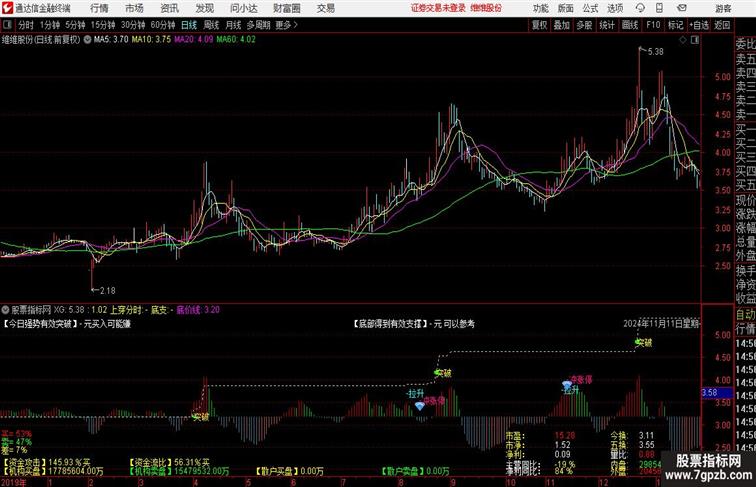Toggle the right panel icon beside diamond
This screenshot has height=487, width=756.
[x=694, y=40]
